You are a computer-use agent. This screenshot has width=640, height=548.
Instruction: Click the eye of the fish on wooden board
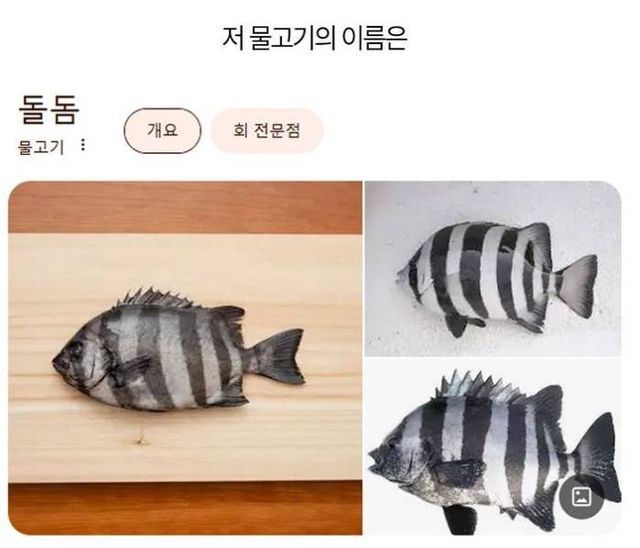click(x=76, y=351)
